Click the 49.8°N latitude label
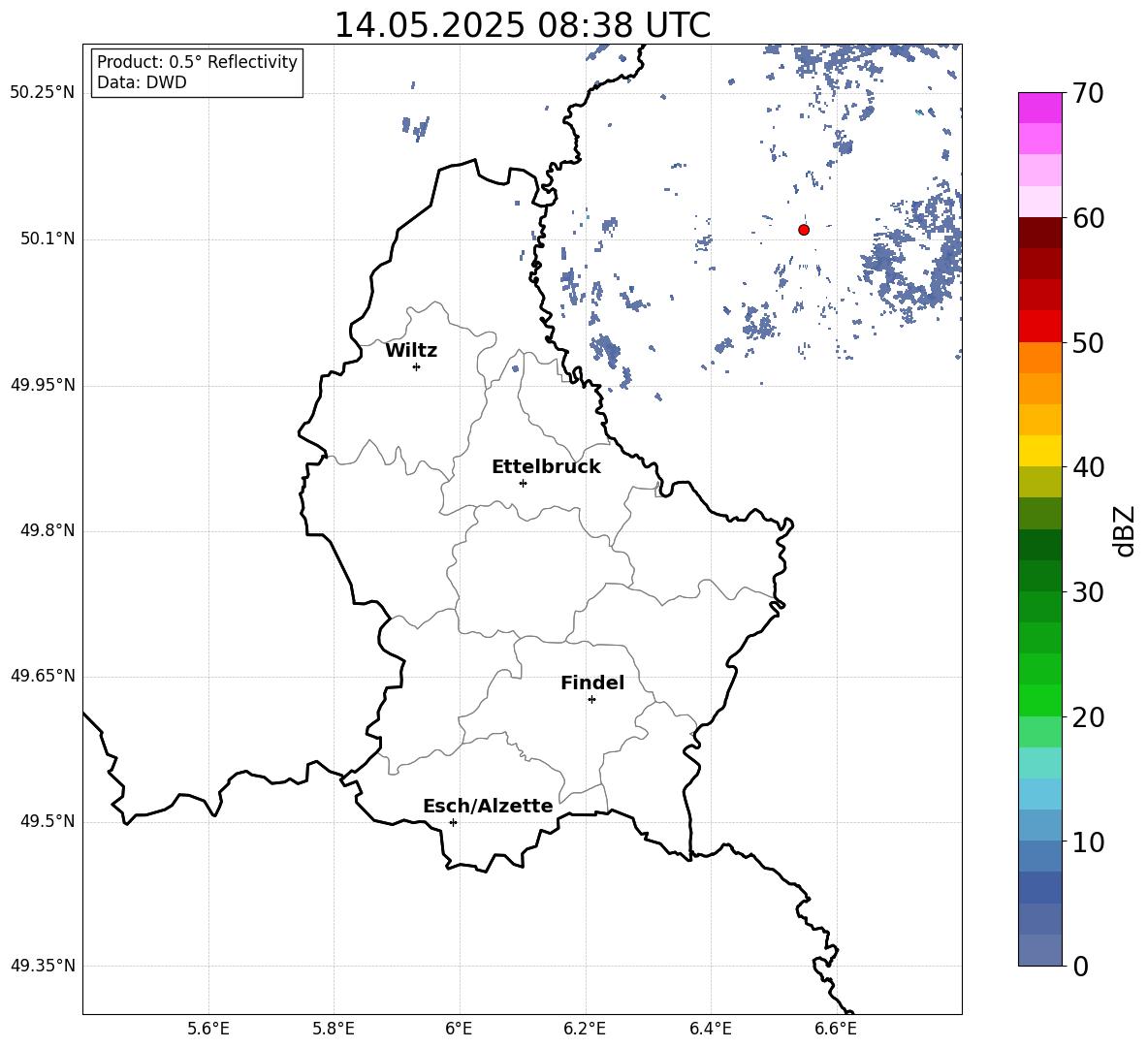This screenshot has height=1048, width=1148. pos(48,530)
